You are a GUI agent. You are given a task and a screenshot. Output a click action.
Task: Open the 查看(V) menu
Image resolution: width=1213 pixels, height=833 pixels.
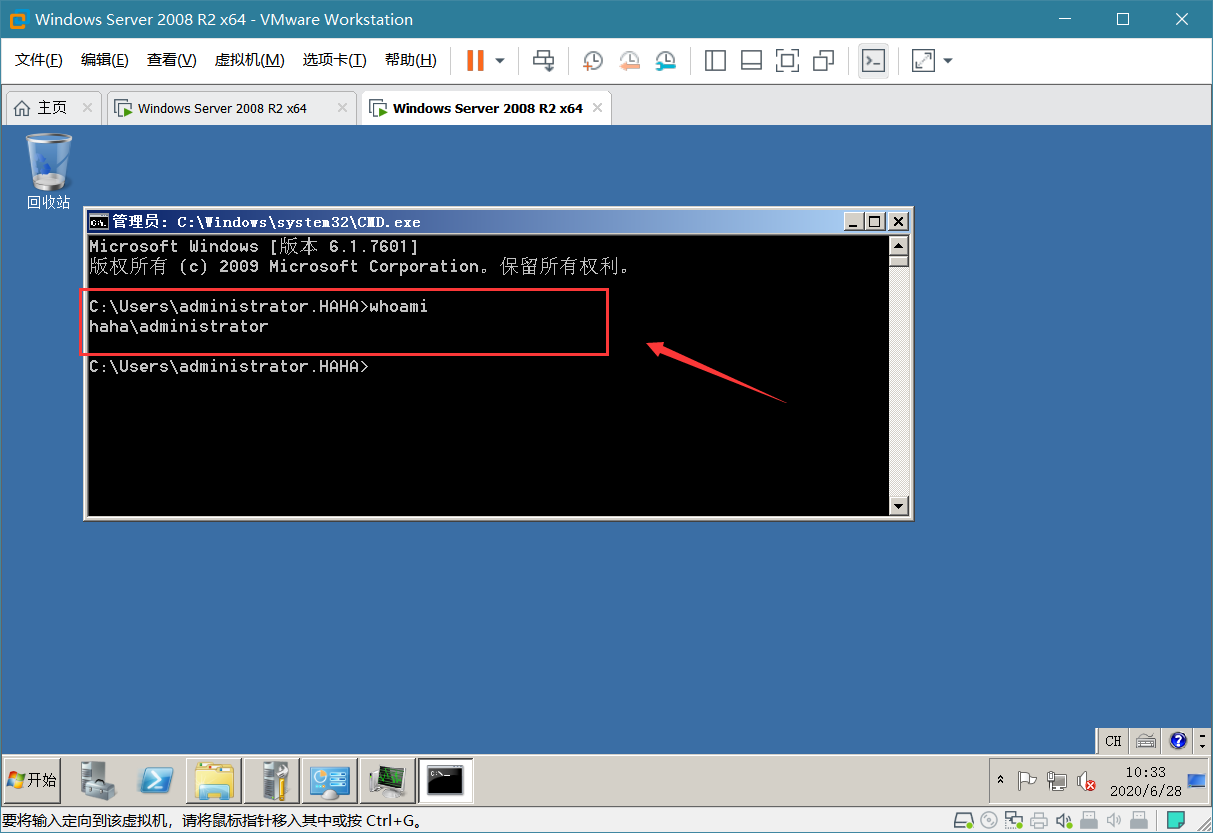click(172, 60)
